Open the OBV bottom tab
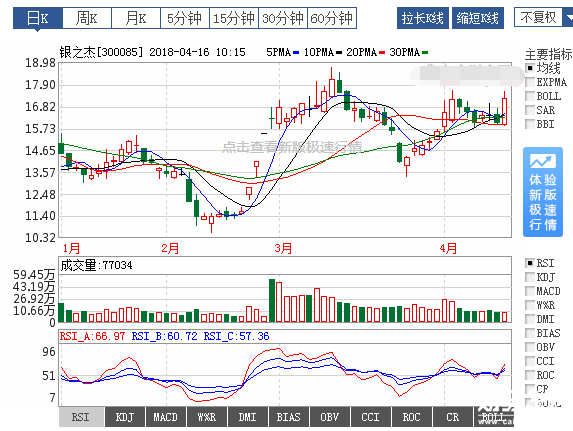Screen dimensions: 573x431 330,417
